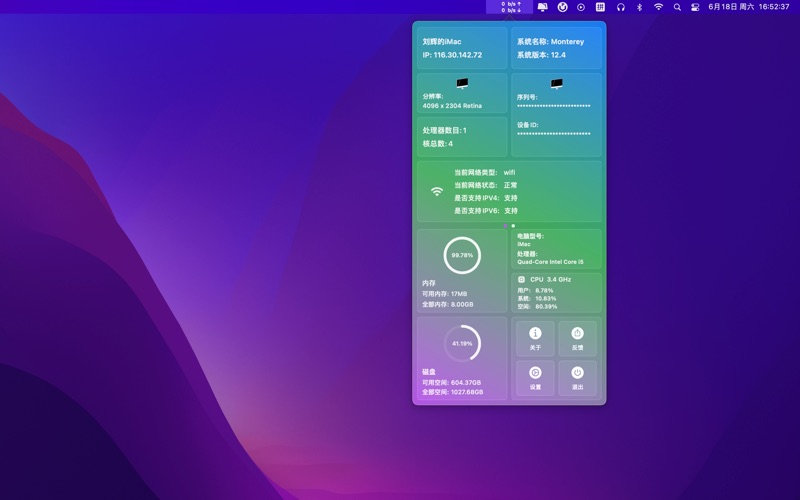Viewport: 800px width, 500px height.
Task: Click the memory usage 99.78% ring
Action: pos(462,255)
